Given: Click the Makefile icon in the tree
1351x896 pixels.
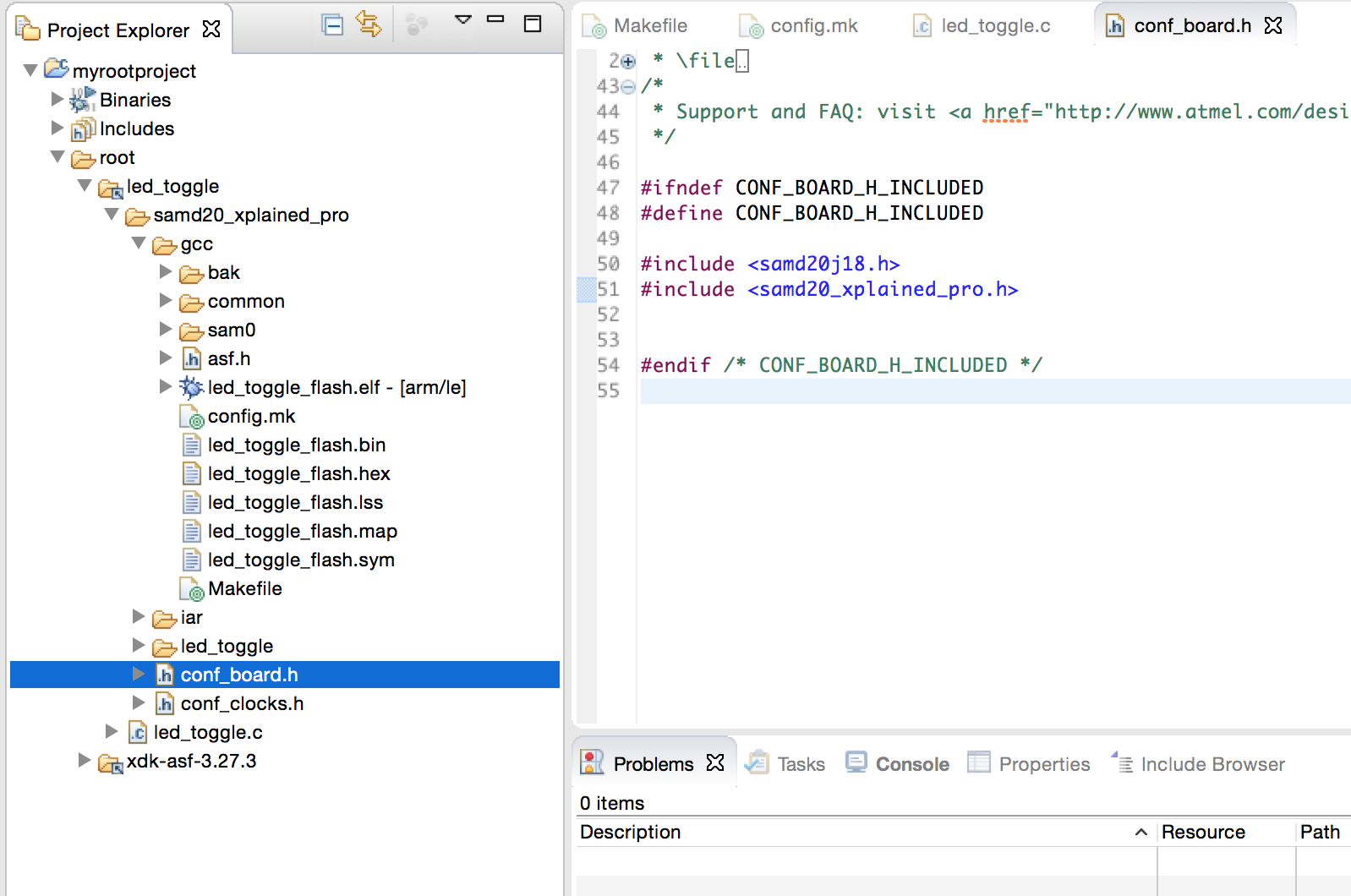Looking at the screenshot, I should 192,589.
